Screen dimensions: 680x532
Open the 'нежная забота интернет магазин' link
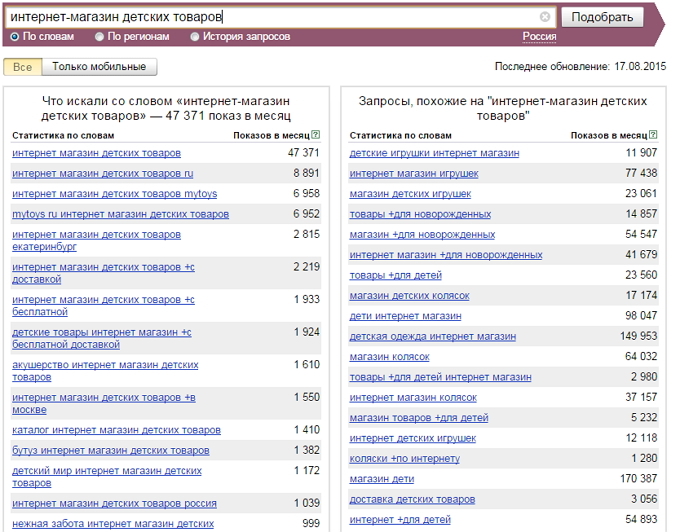113,524
